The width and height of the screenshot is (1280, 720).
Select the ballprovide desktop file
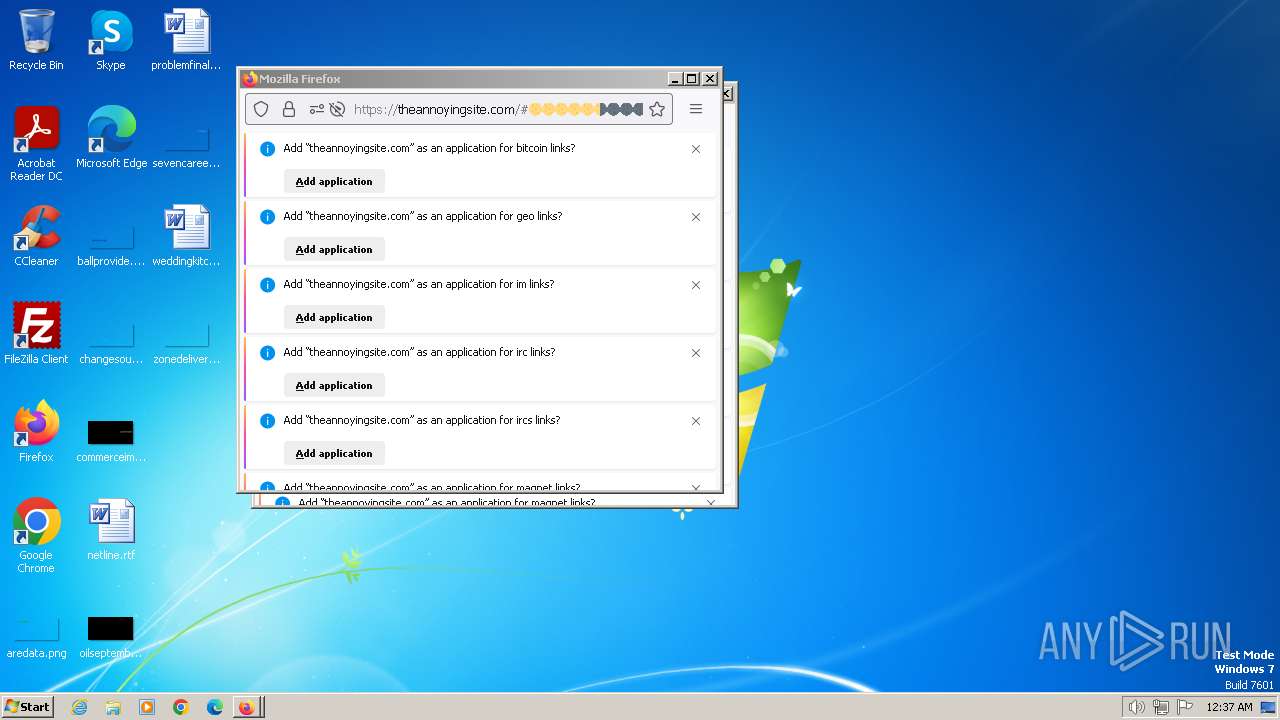click(x=111, y=245)
